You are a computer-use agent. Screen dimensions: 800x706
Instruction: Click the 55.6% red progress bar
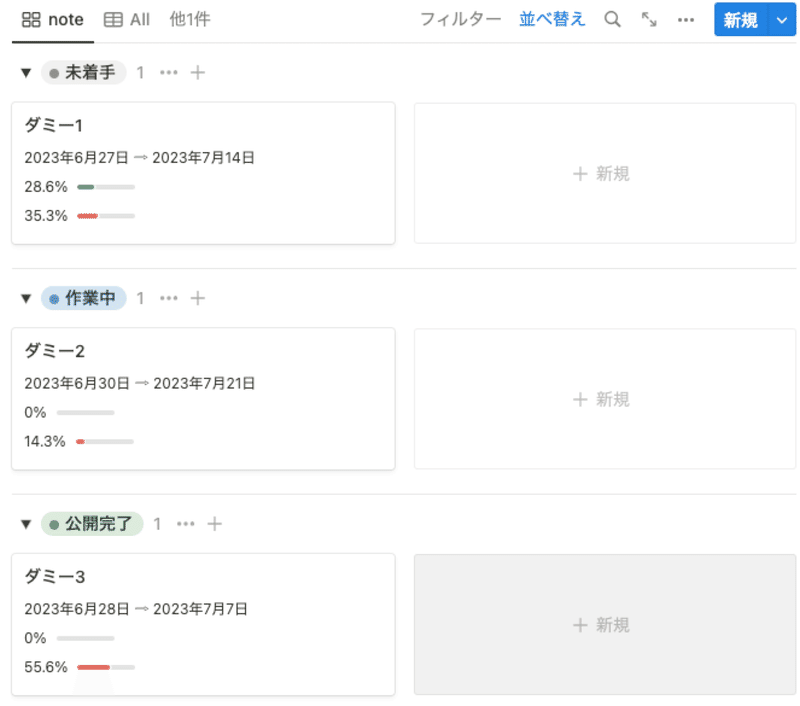tap(106, 667)
